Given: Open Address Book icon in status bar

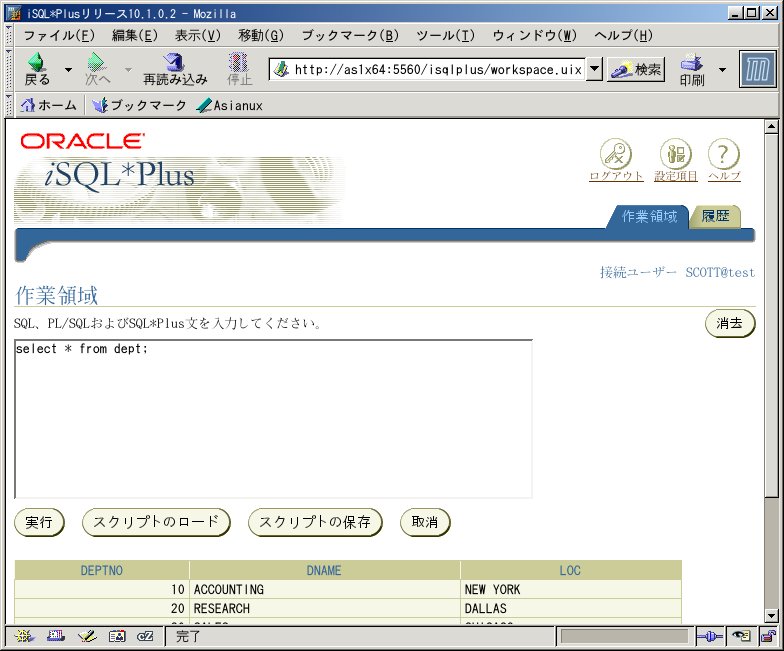Looking at the screenshot, I should 117,636.
